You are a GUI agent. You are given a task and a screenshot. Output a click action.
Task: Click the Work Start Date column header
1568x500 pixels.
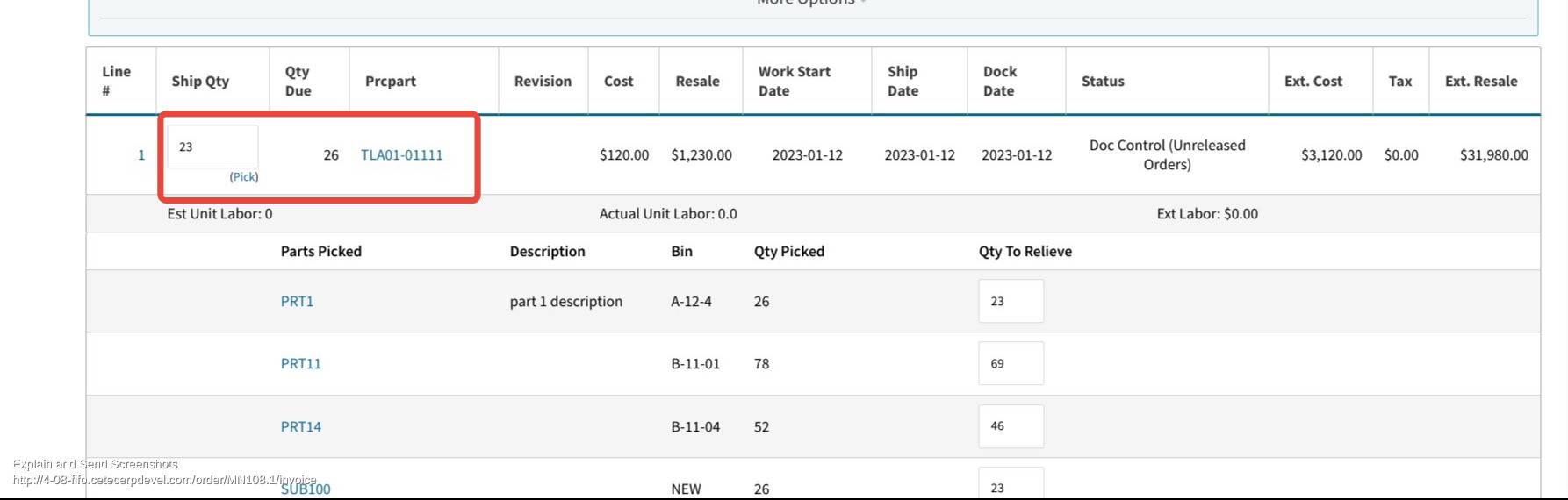(x=795, y=81)
